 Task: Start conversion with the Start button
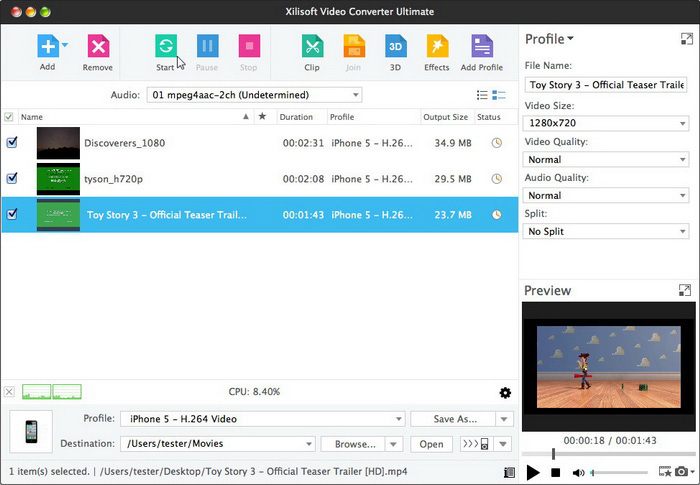point(165,46)
